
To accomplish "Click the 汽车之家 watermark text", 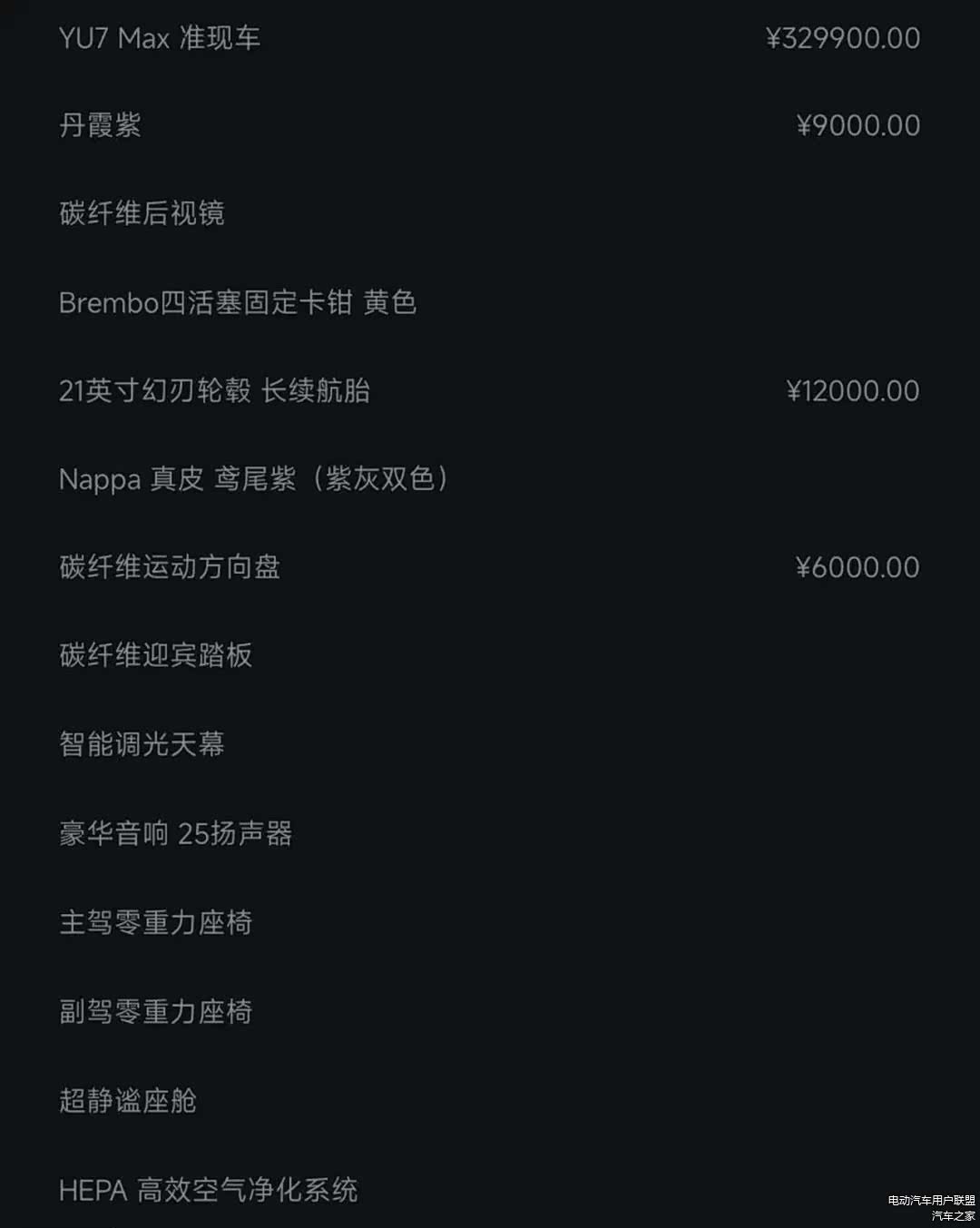I will tap(953, 1215).
